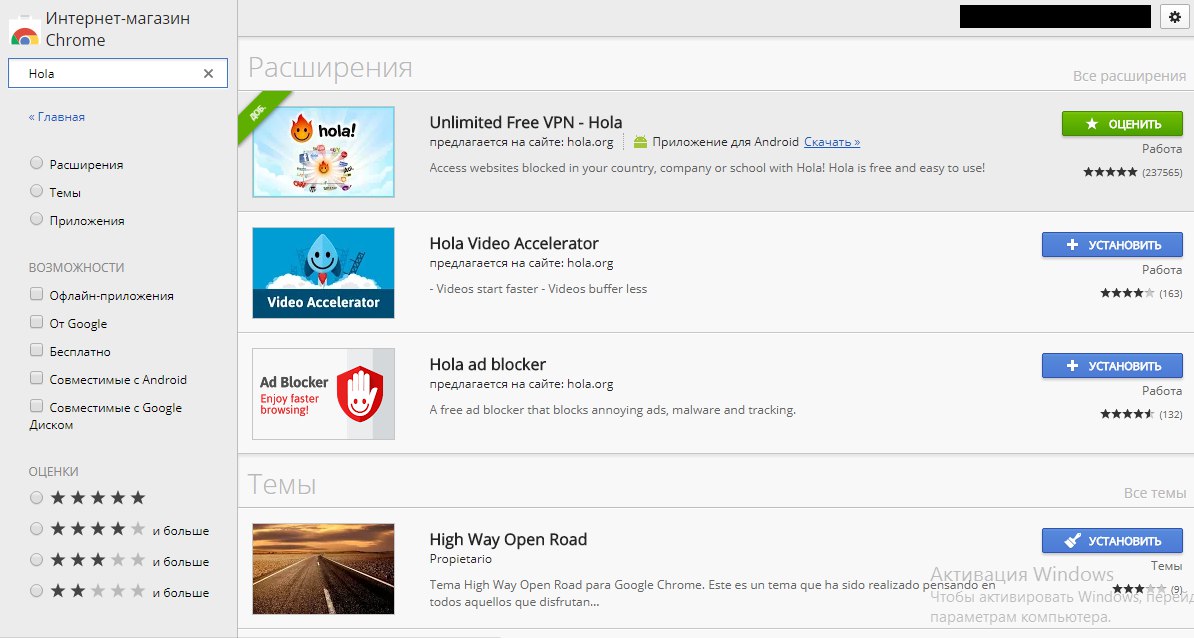
Task: Click the Android robot icon
Action: (640, 142)
